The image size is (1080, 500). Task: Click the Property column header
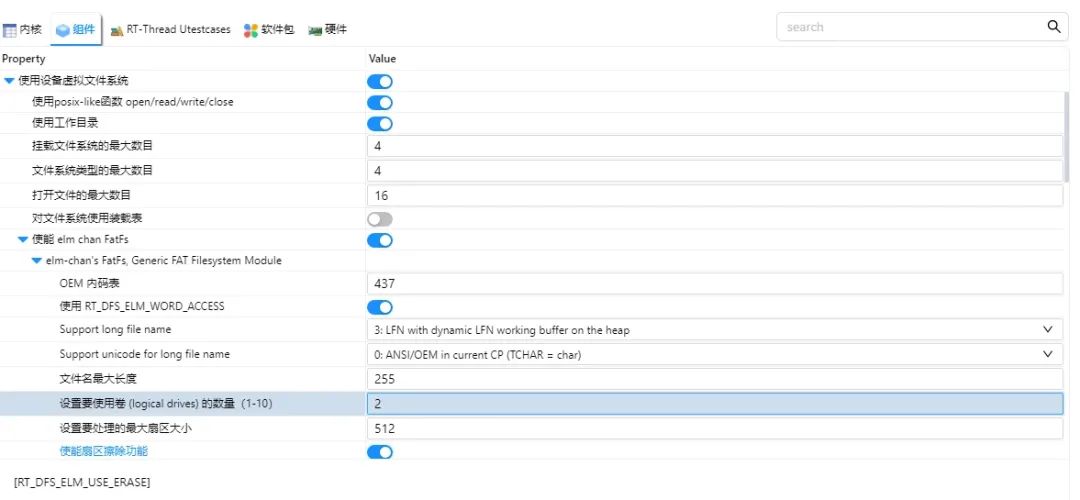pos(23,59)
